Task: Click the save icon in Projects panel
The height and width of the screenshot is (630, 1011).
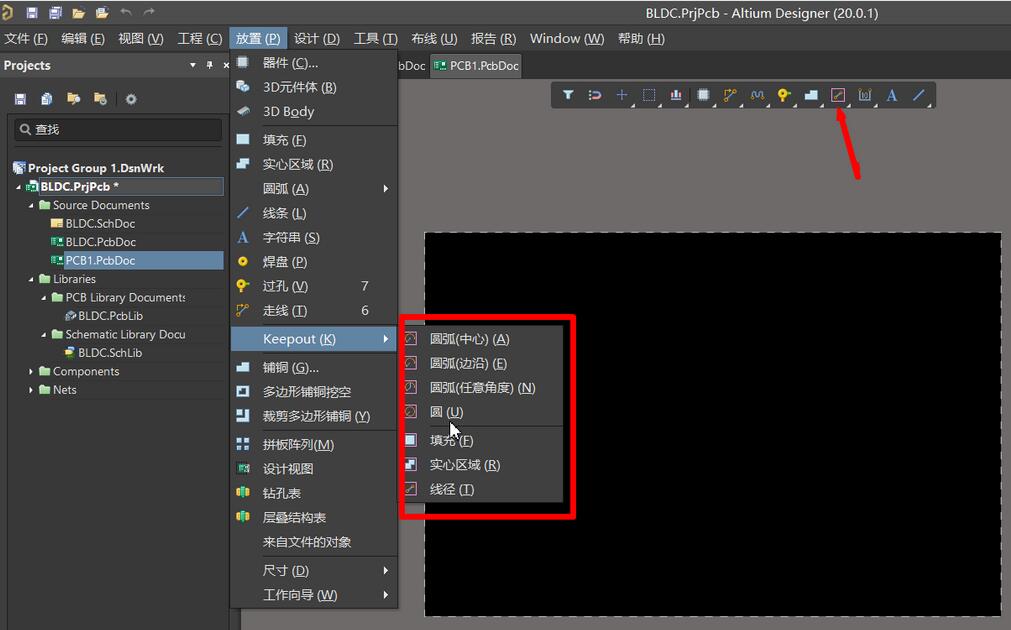Action: [x=20, y=99]
